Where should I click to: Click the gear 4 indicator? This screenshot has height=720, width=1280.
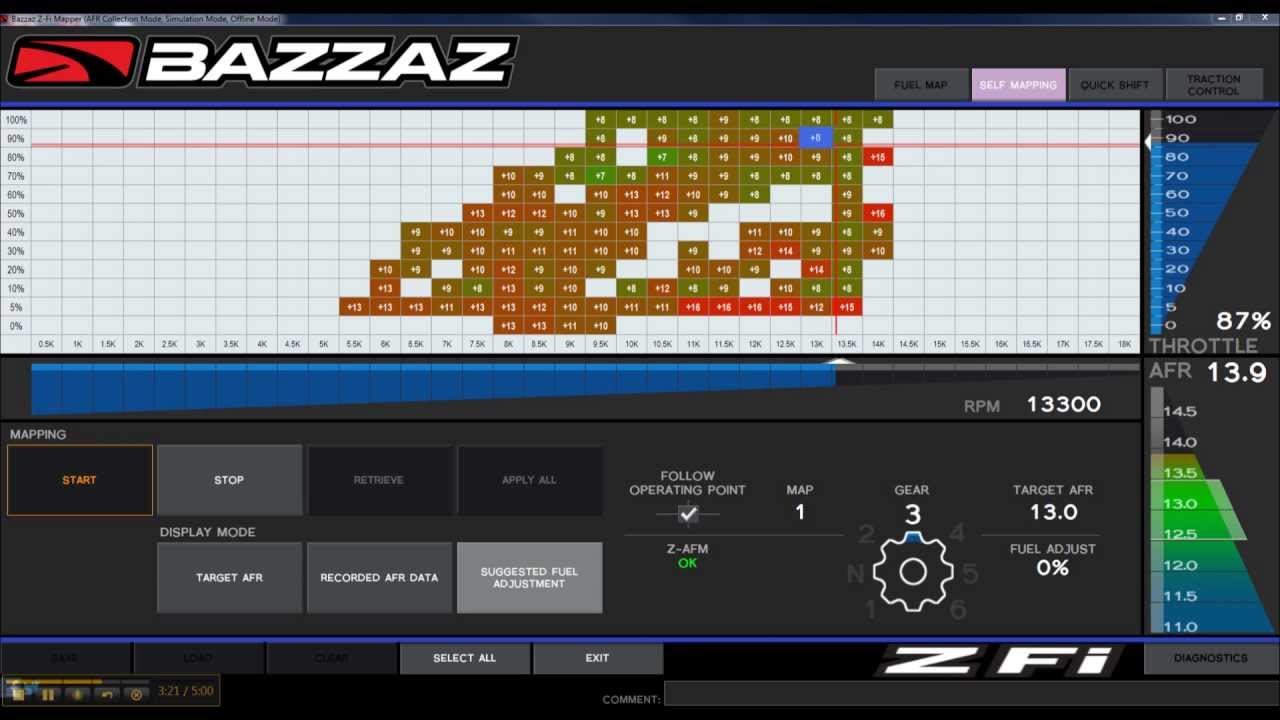958,532
